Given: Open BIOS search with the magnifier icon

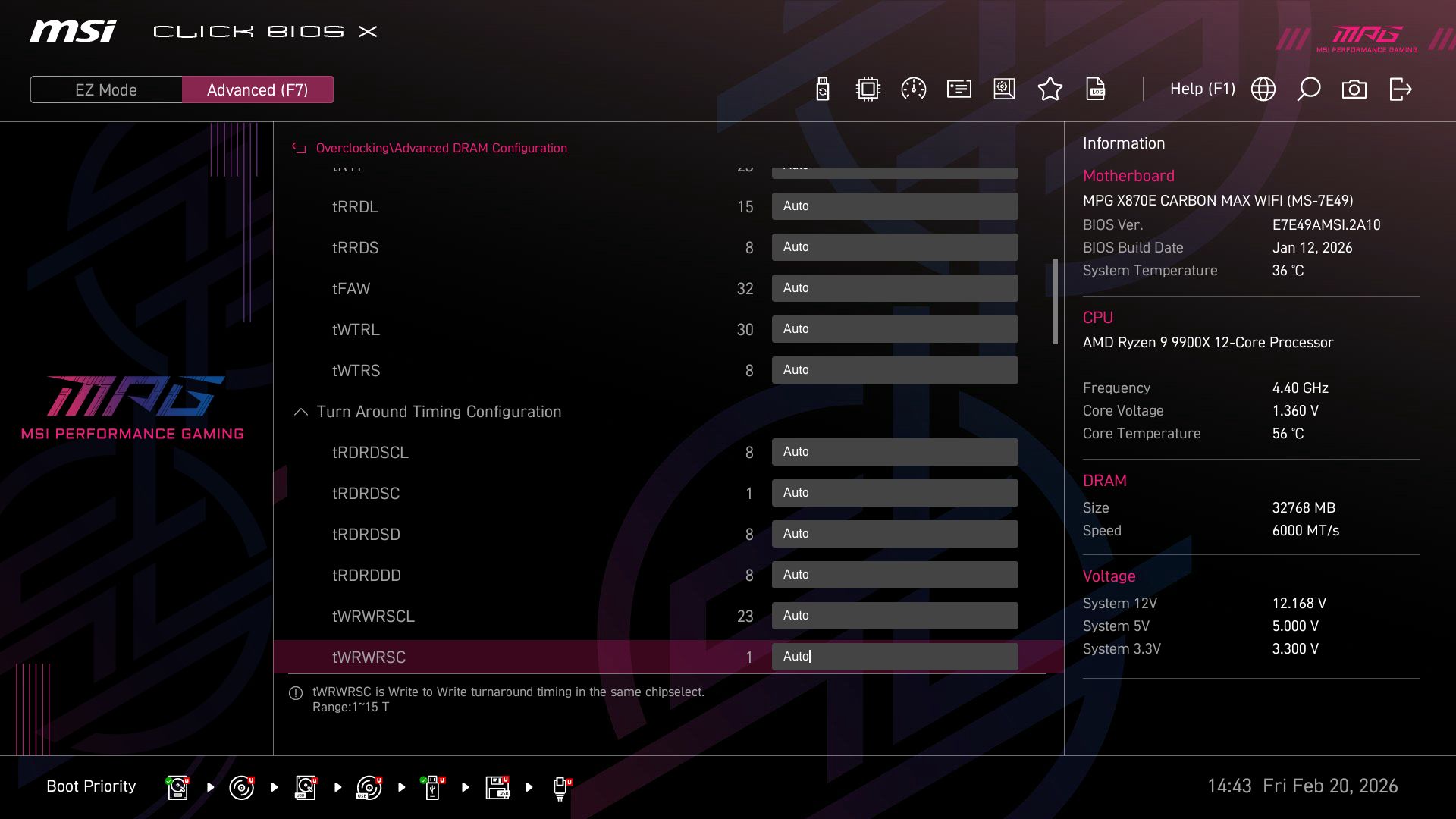Looking at the screenshot, I should pos(1308,89).
